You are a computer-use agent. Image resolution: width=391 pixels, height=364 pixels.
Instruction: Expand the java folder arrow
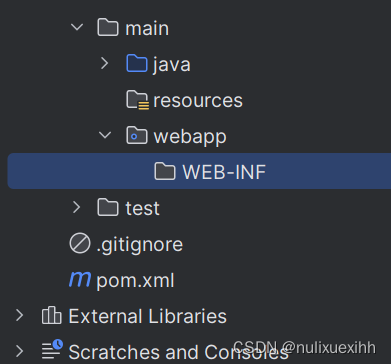(104, 63)
